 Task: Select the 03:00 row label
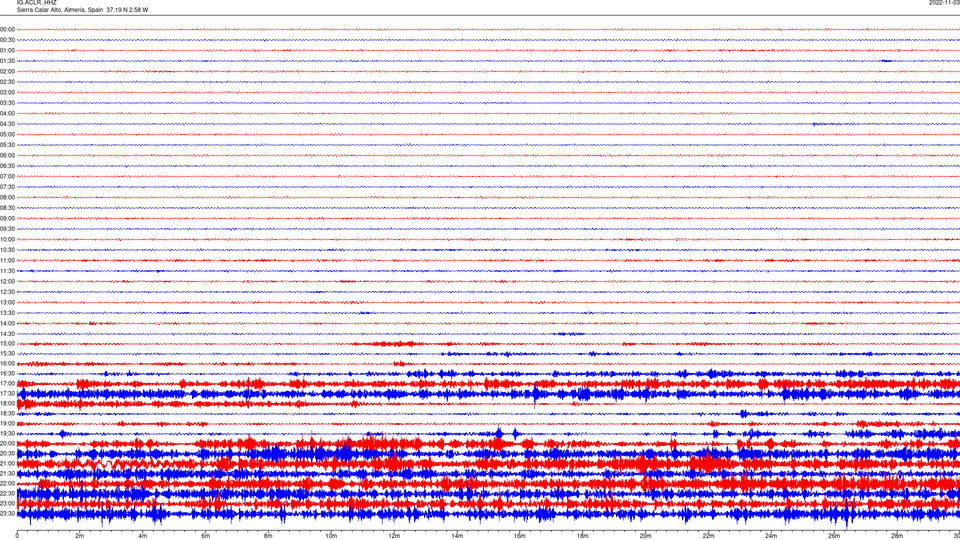[x=7, y=92]
